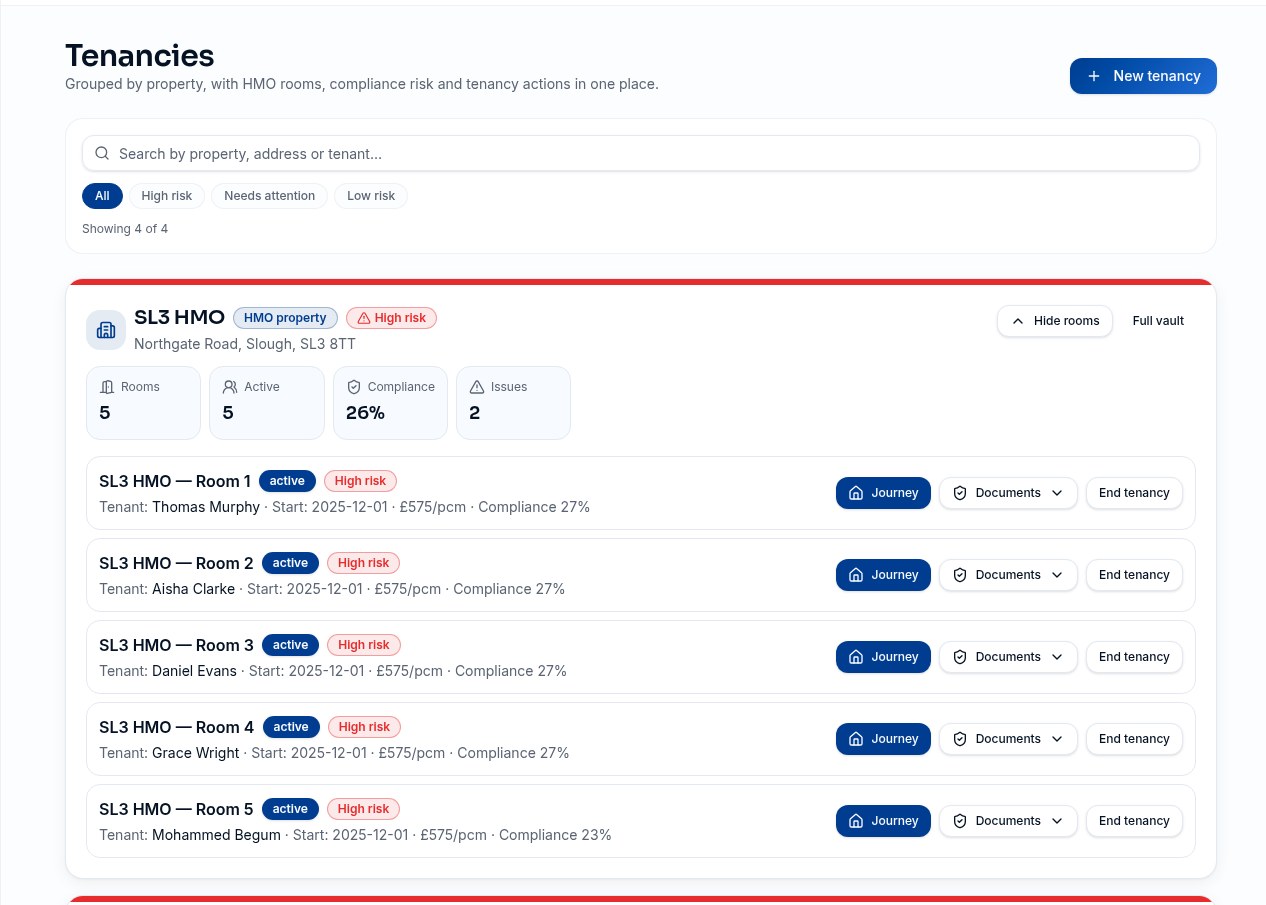End tenancy for Room 3 Daniel Evans
The height and width of the screenshot is (905, 1266).
[1134, 657]
